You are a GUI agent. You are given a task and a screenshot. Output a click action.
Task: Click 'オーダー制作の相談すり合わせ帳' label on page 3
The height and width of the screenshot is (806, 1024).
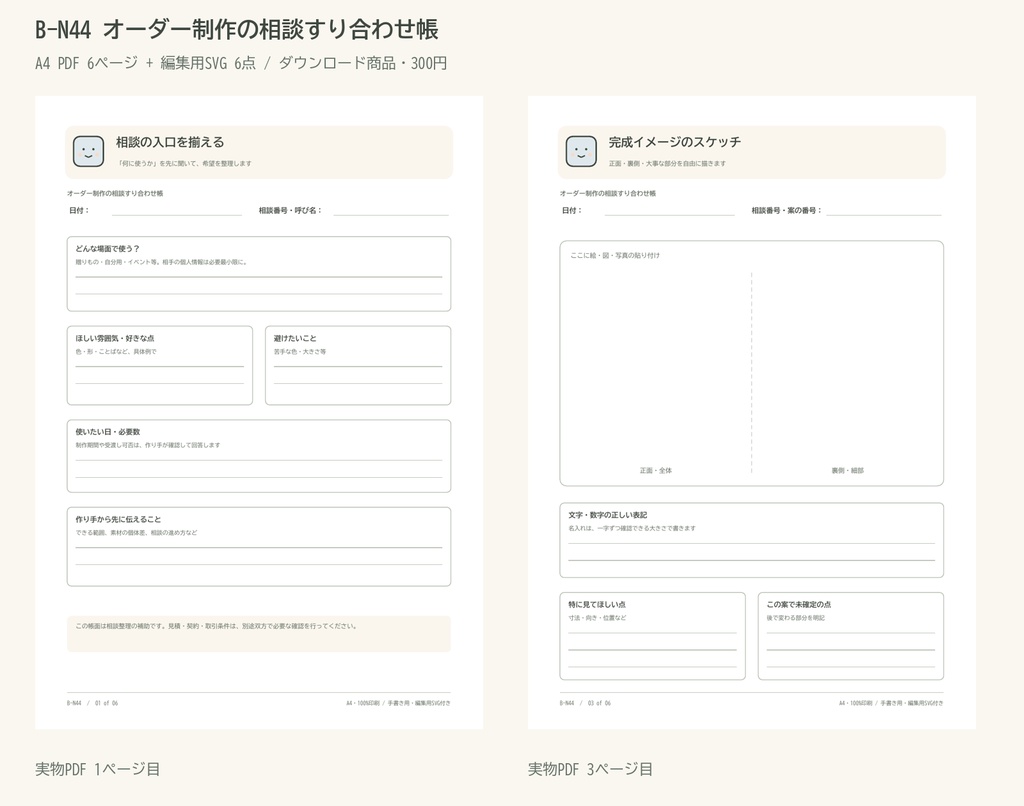pyautogui.click(x=608, y=193)
